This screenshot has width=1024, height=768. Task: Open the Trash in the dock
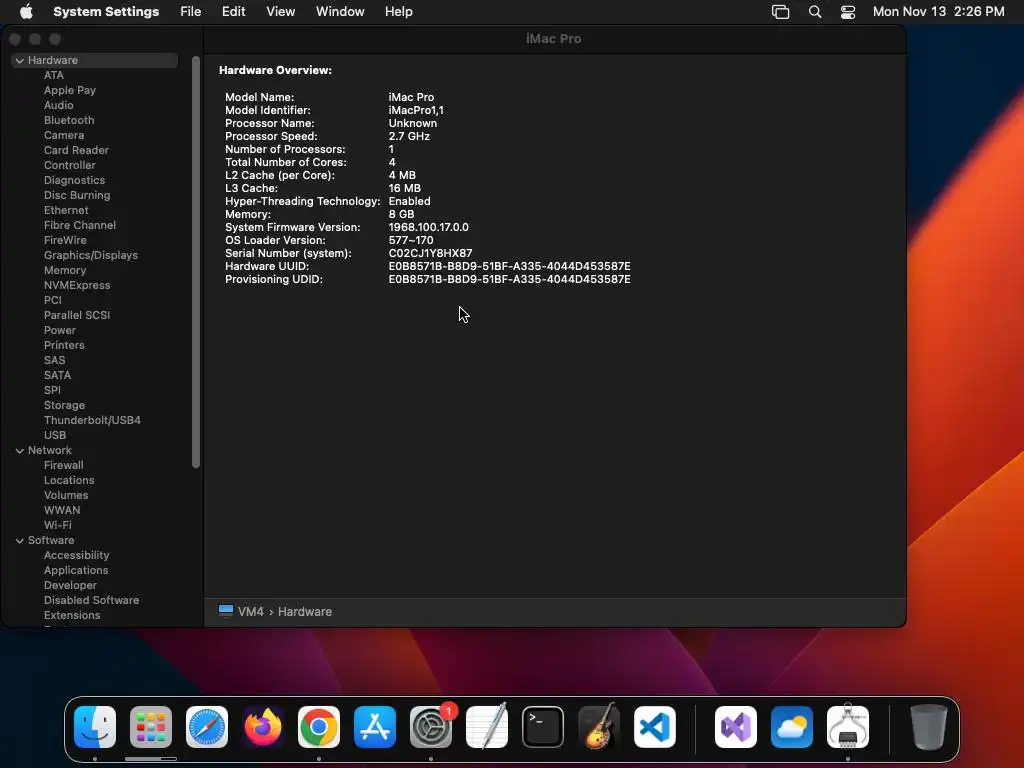pos(929,727)
